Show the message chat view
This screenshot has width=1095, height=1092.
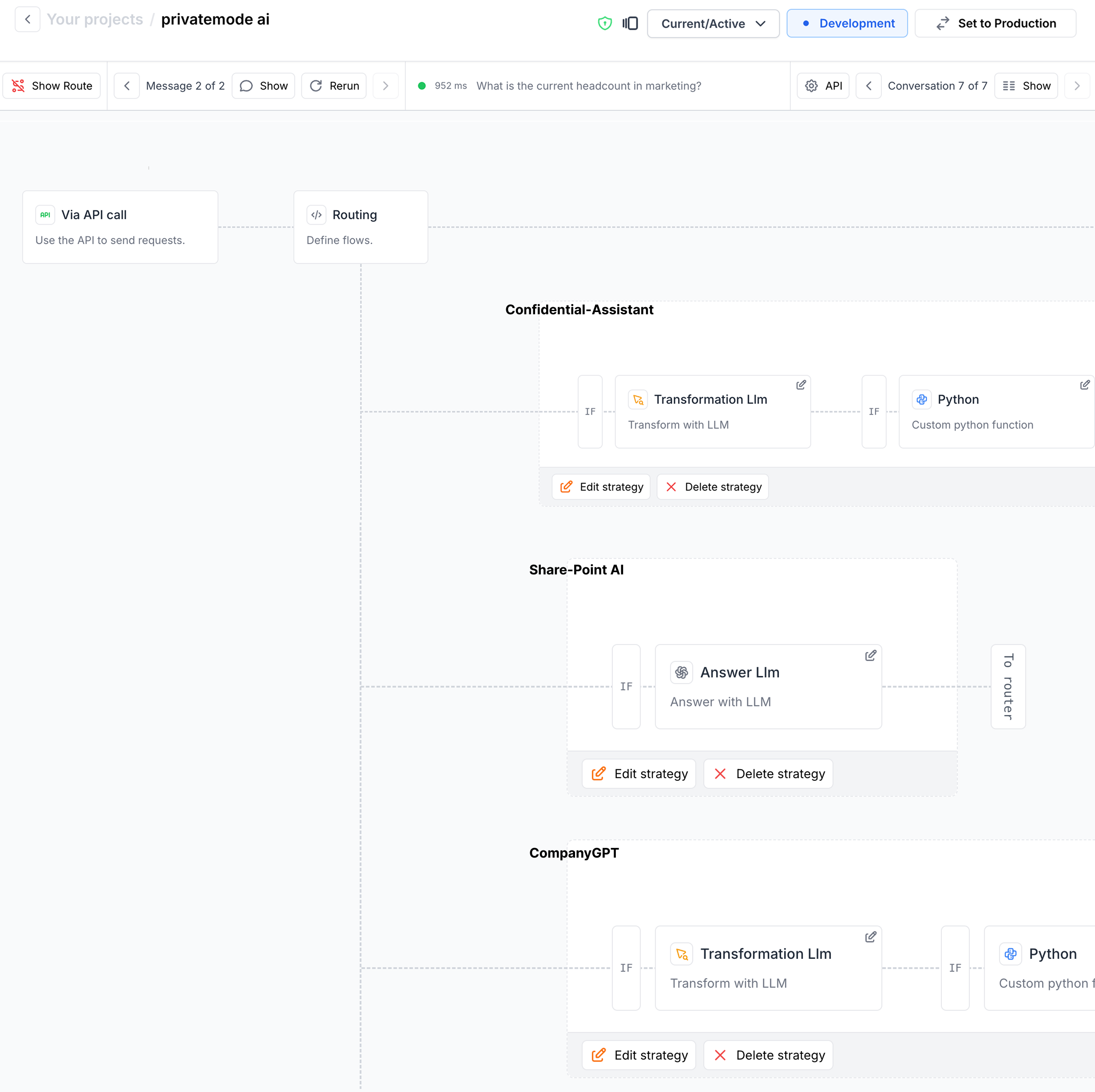[264, 86]
